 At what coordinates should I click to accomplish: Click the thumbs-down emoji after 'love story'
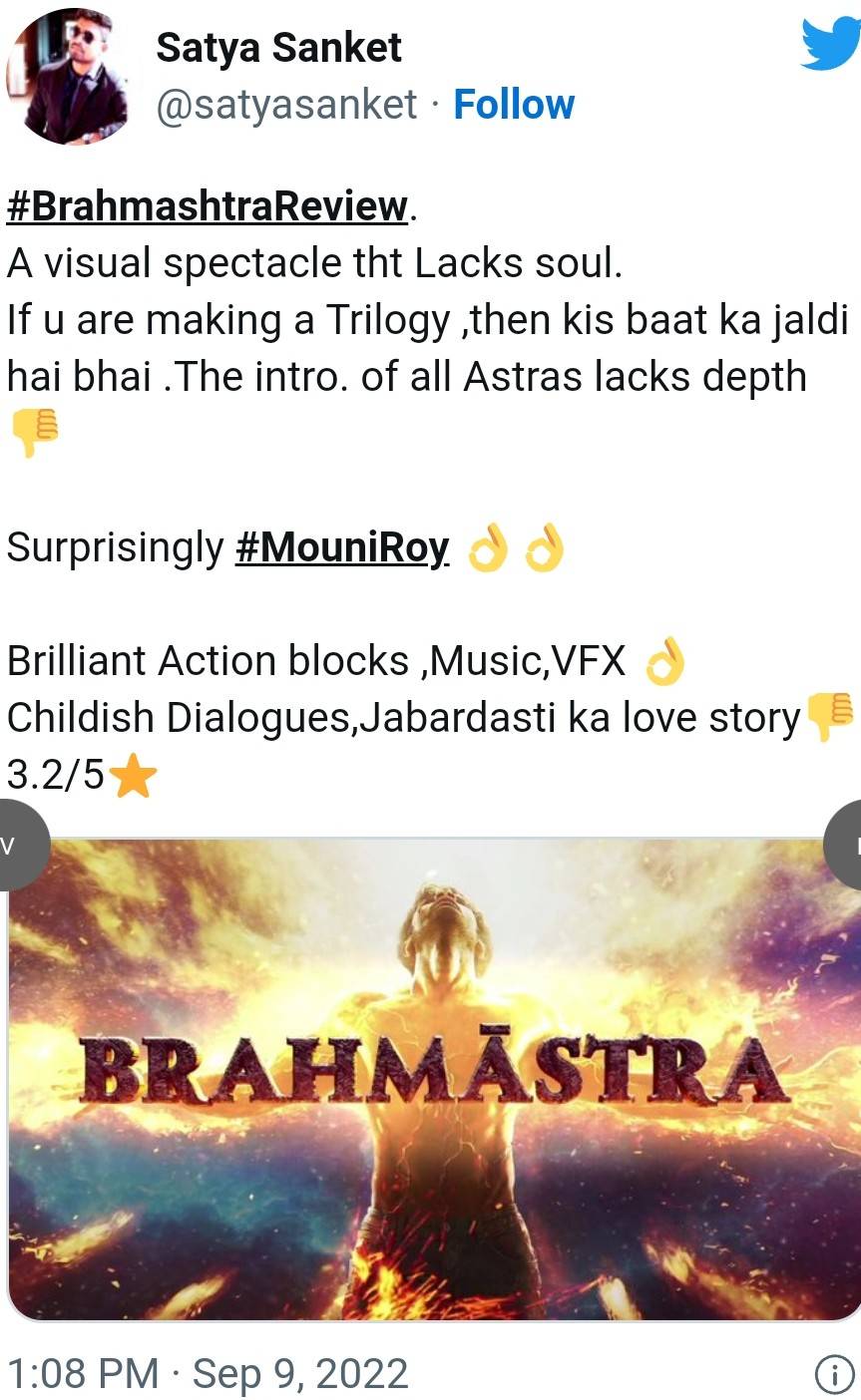click(x=829, y=718)
